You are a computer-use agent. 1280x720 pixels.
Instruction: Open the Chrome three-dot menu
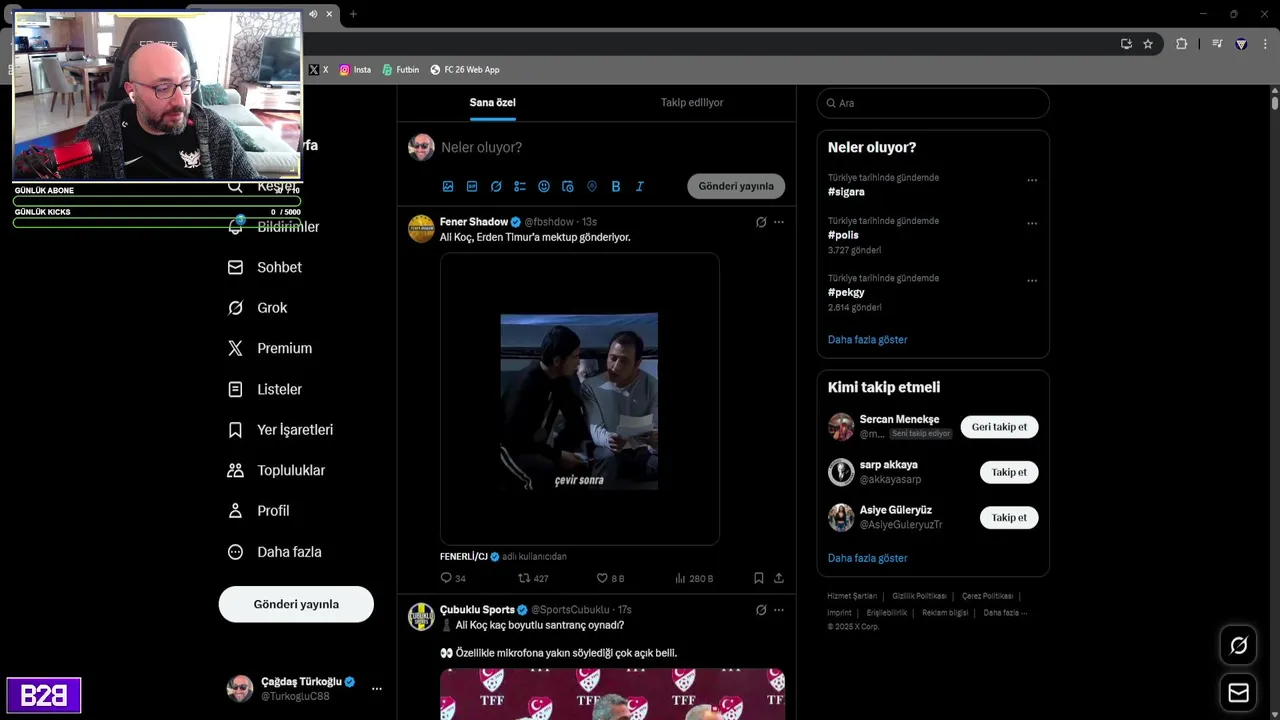[1266, 44]
